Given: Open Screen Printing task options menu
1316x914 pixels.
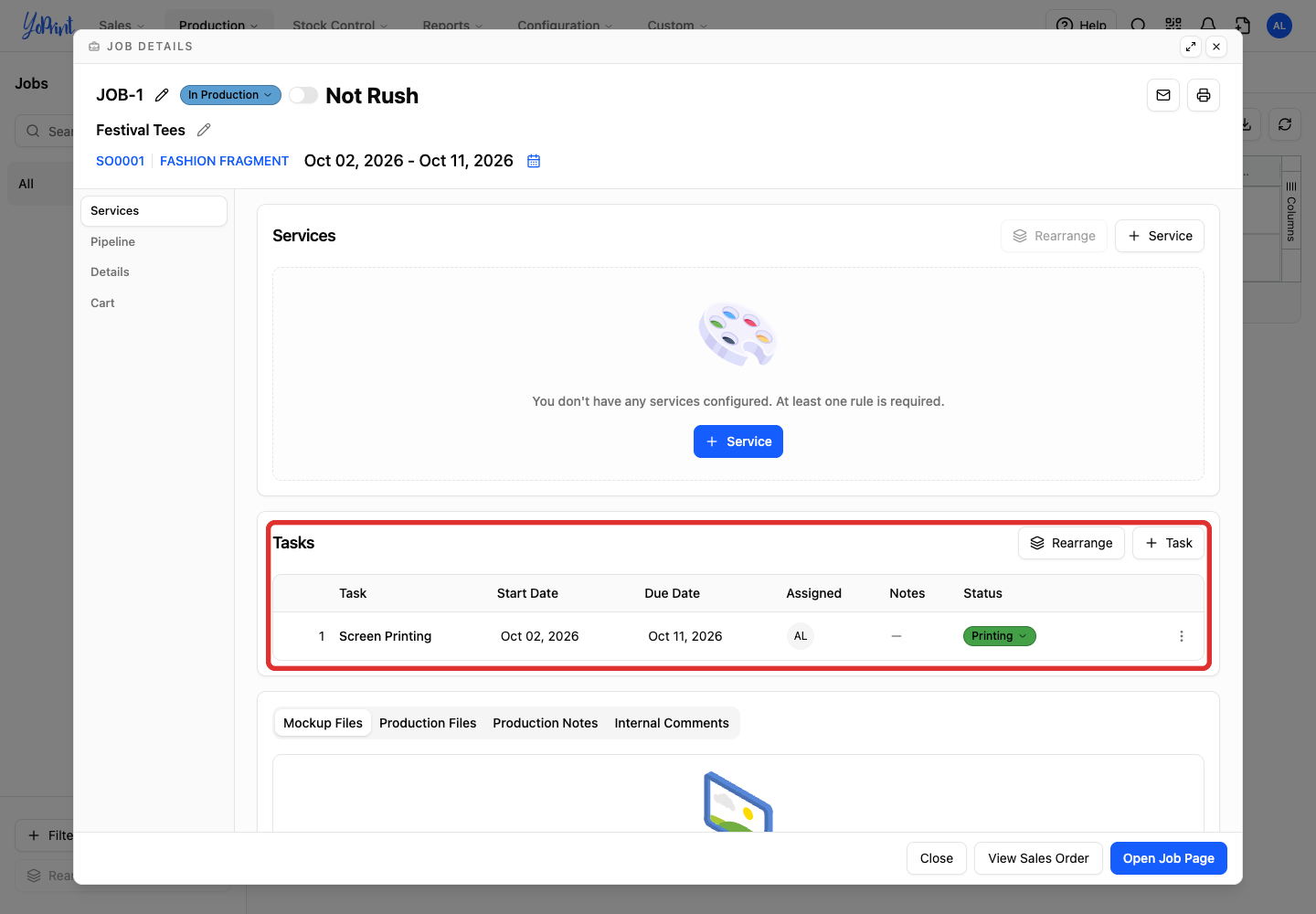Looking at the screenshot, I should [1182, 636].
